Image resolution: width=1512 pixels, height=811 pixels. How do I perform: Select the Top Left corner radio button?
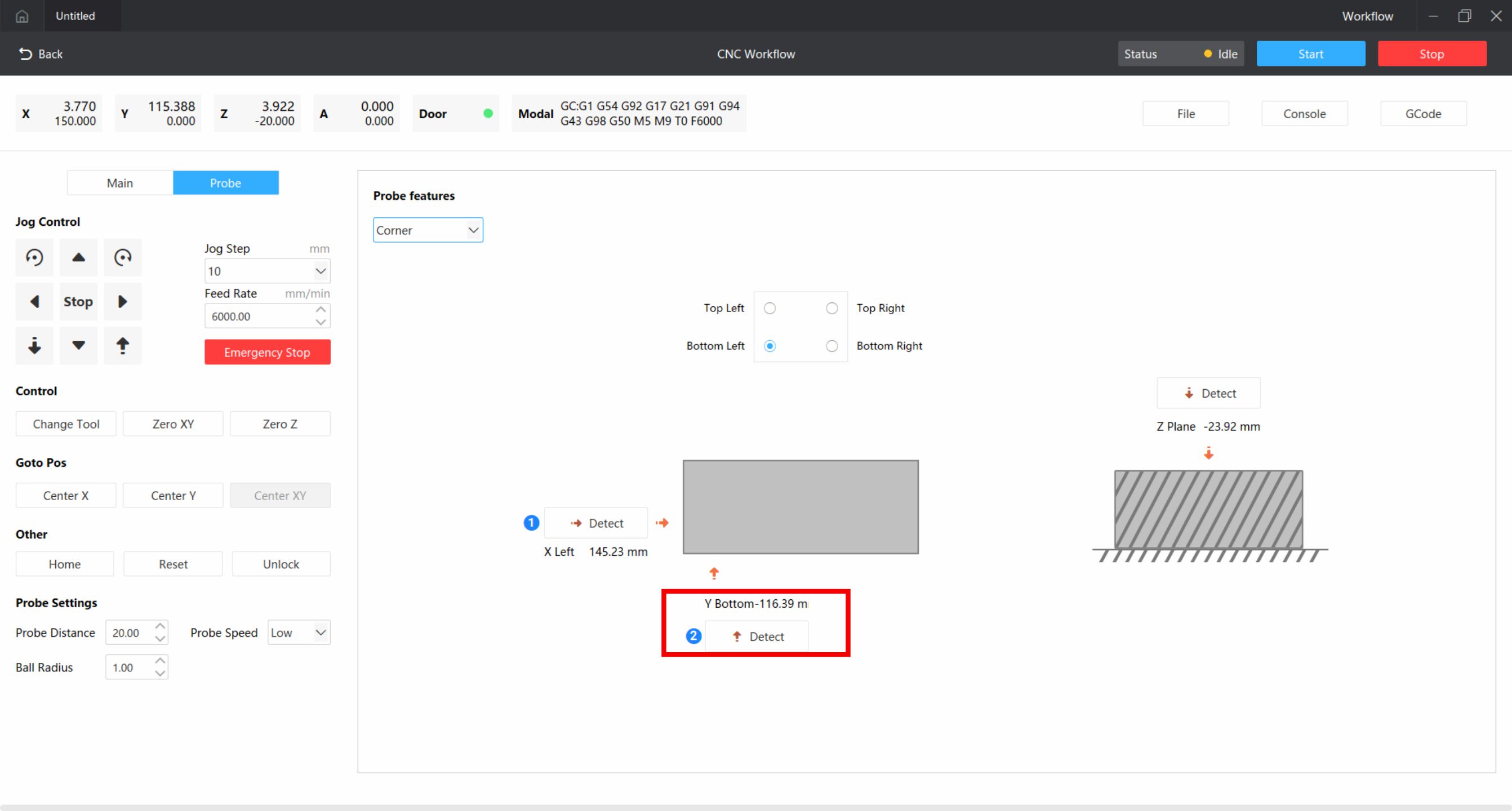coord(770,308)
